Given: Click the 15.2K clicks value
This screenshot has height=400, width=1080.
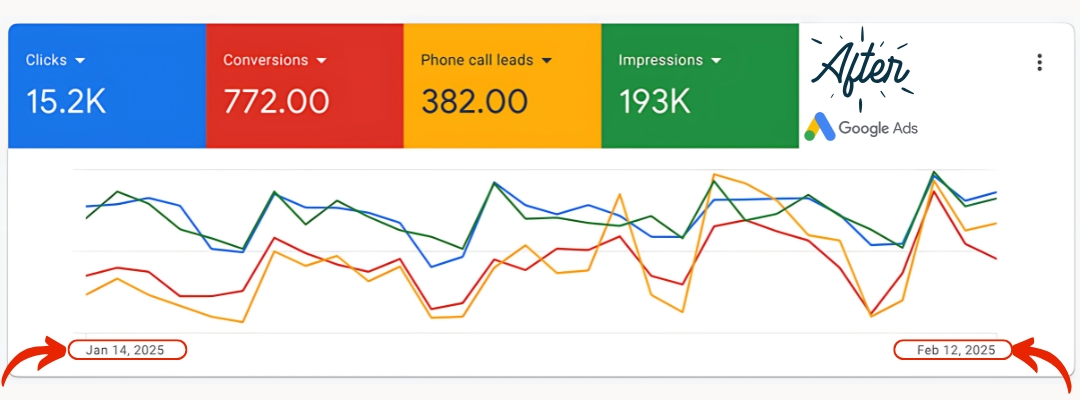Looking at the screenshot, I should point(66,101).
